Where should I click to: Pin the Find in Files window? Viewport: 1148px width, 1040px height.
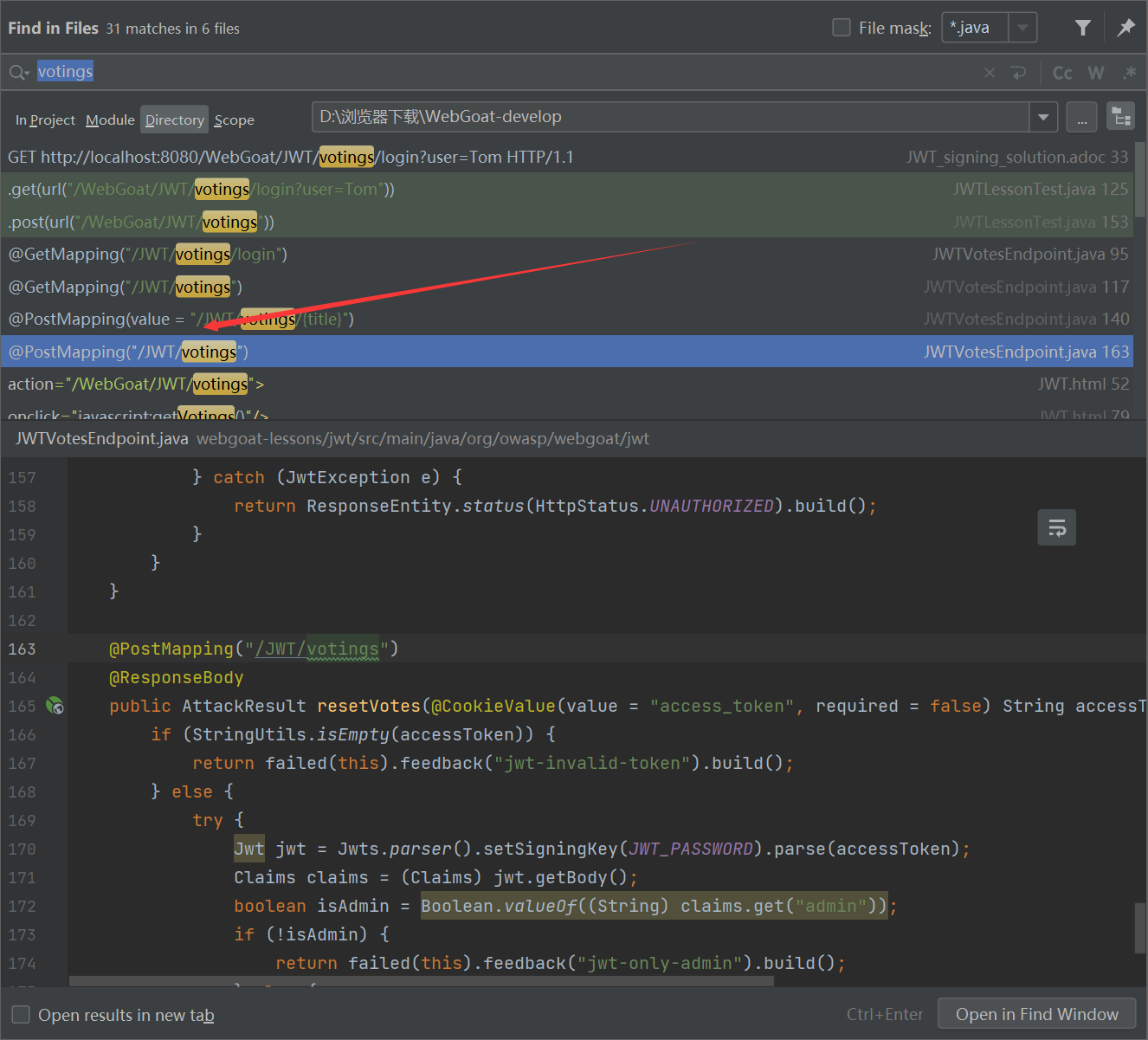[x=1125, y=28]
